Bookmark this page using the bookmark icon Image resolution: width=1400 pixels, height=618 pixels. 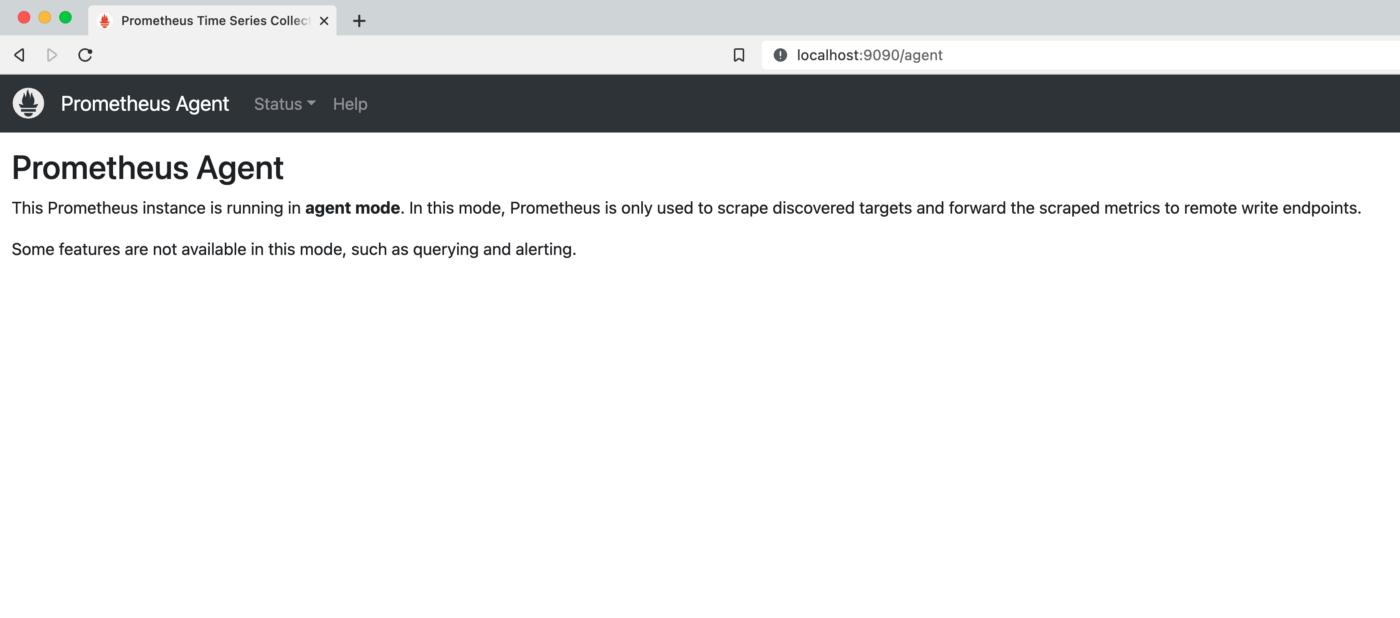739,55
